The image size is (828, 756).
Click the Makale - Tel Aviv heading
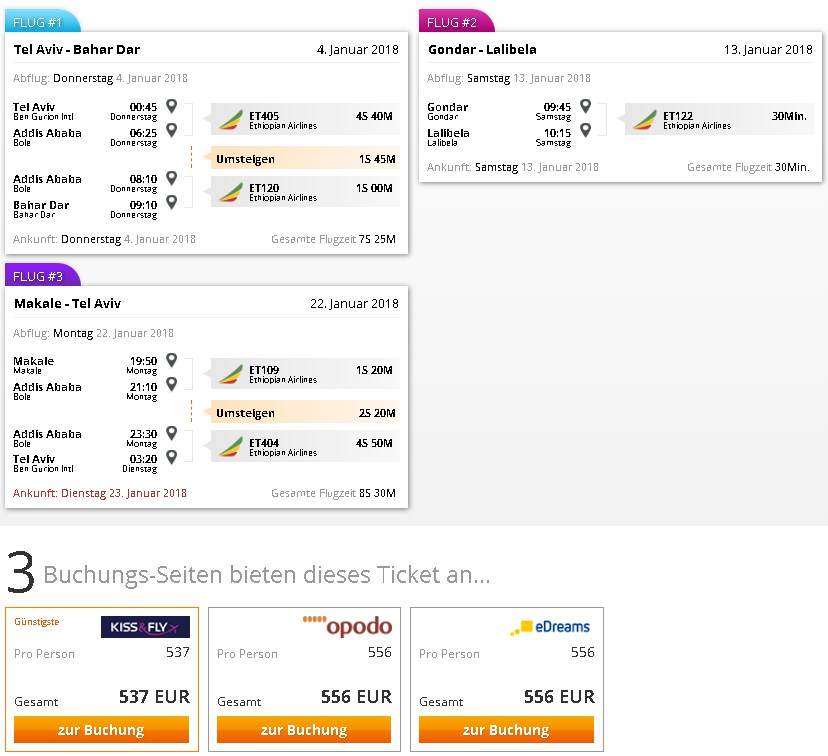pos(68,303)
